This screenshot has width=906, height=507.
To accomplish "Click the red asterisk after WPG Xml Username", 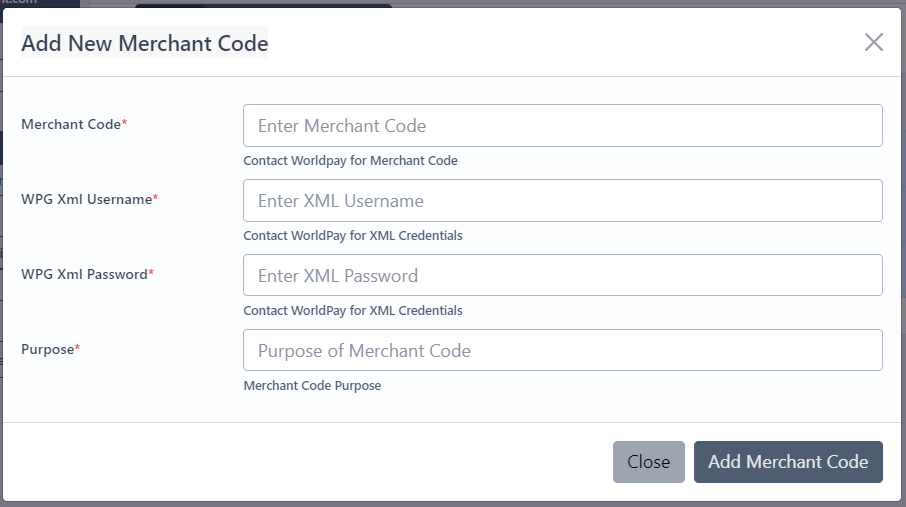I will pyautogui.click(x=155, y=198).
